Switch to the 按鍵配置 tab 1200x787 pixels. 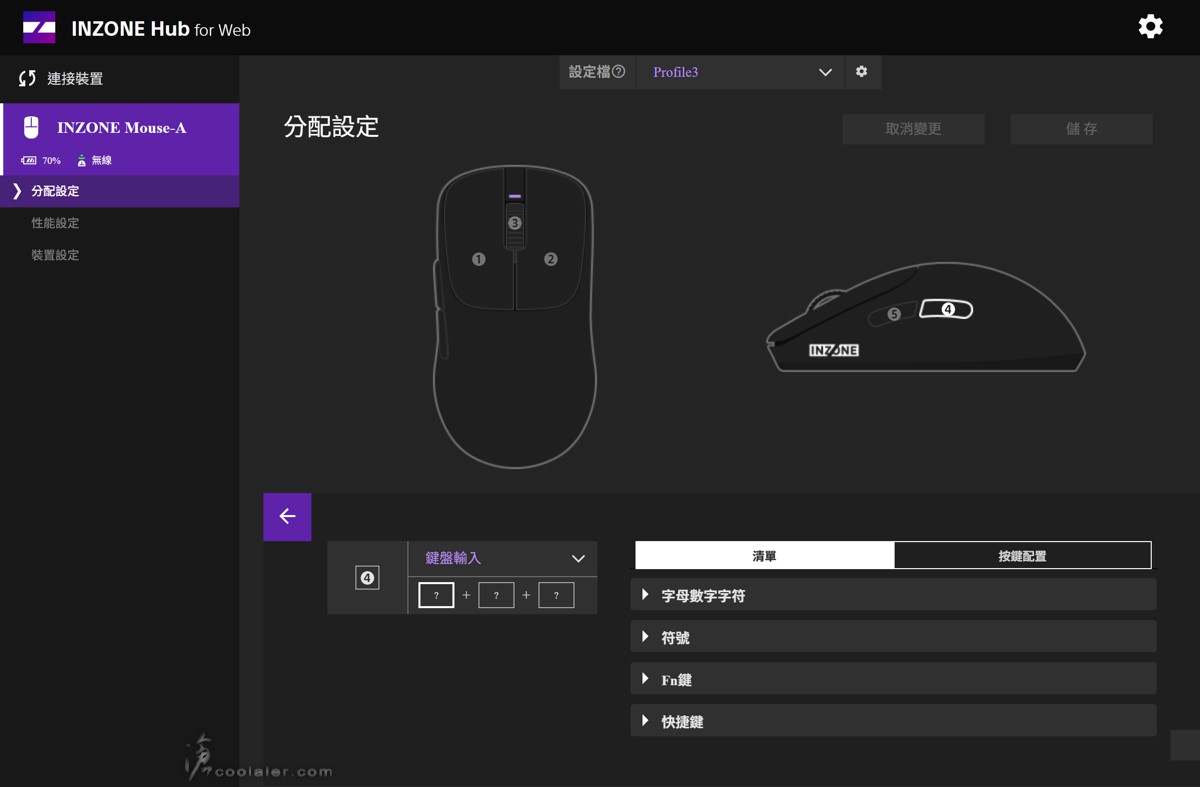pos(1022,555)
